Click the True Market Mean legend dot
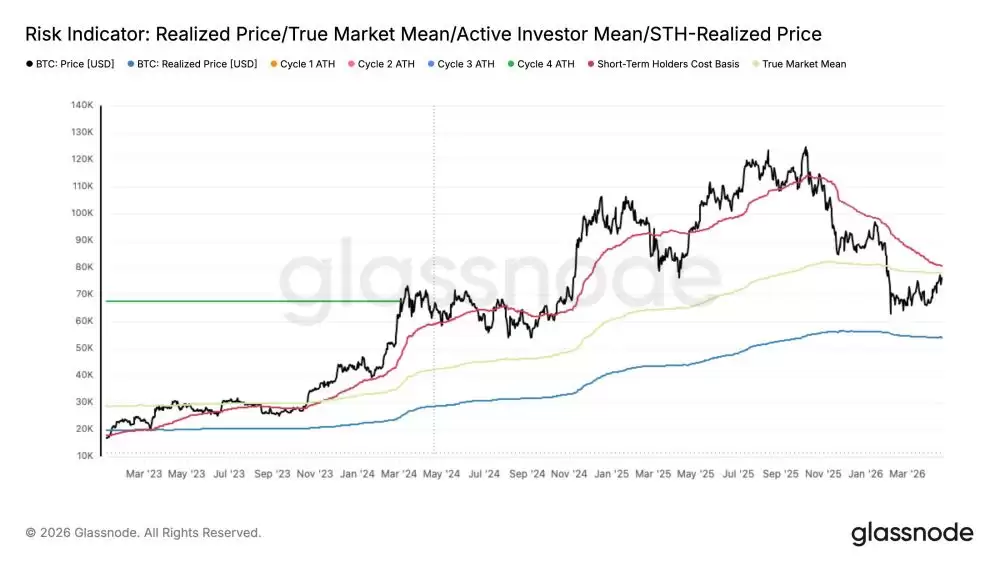The height and width of the screenshot is (562, 1000). pos(756,64)
